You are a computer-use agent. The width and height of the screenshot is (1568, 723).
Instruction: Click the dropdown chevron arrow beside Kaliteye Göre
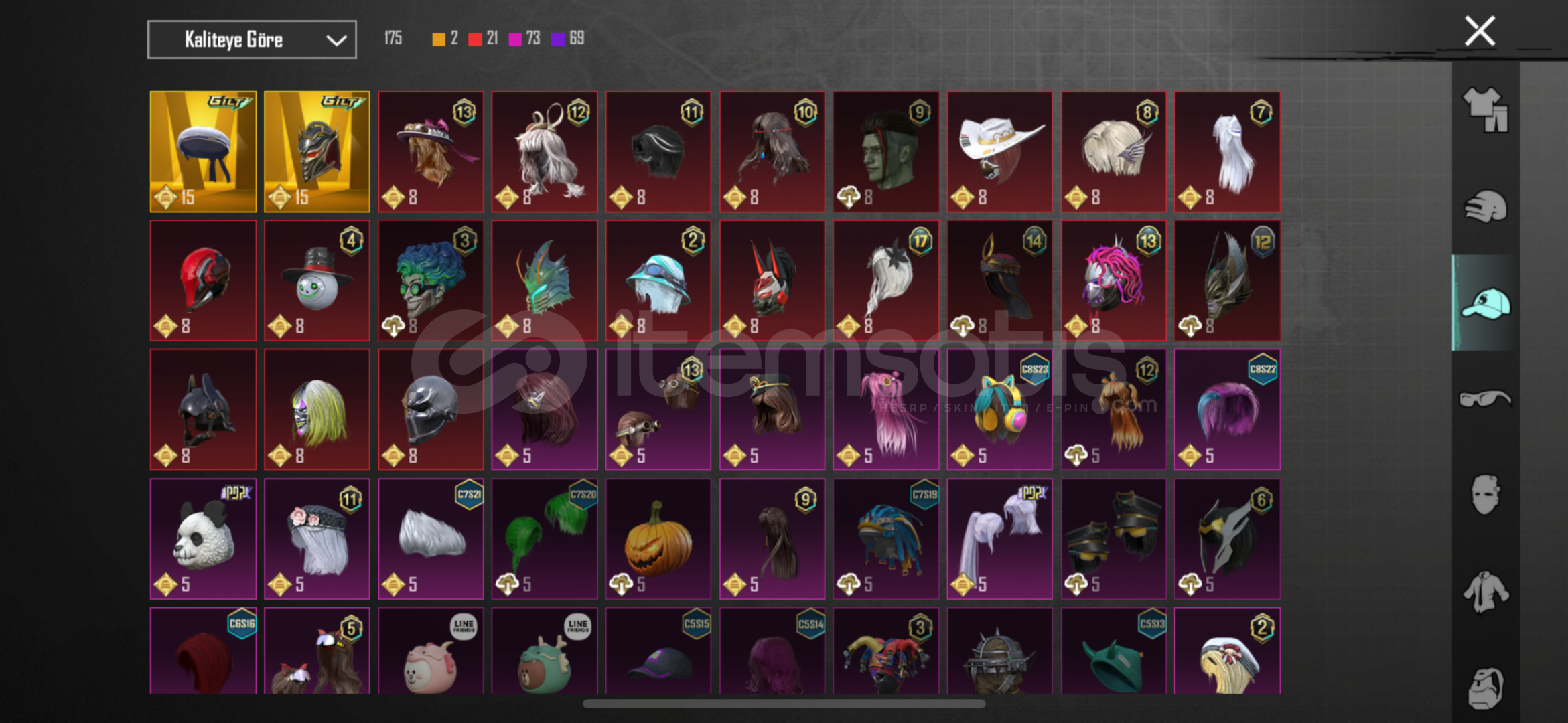pyautogui.click(x=336, y=40)
